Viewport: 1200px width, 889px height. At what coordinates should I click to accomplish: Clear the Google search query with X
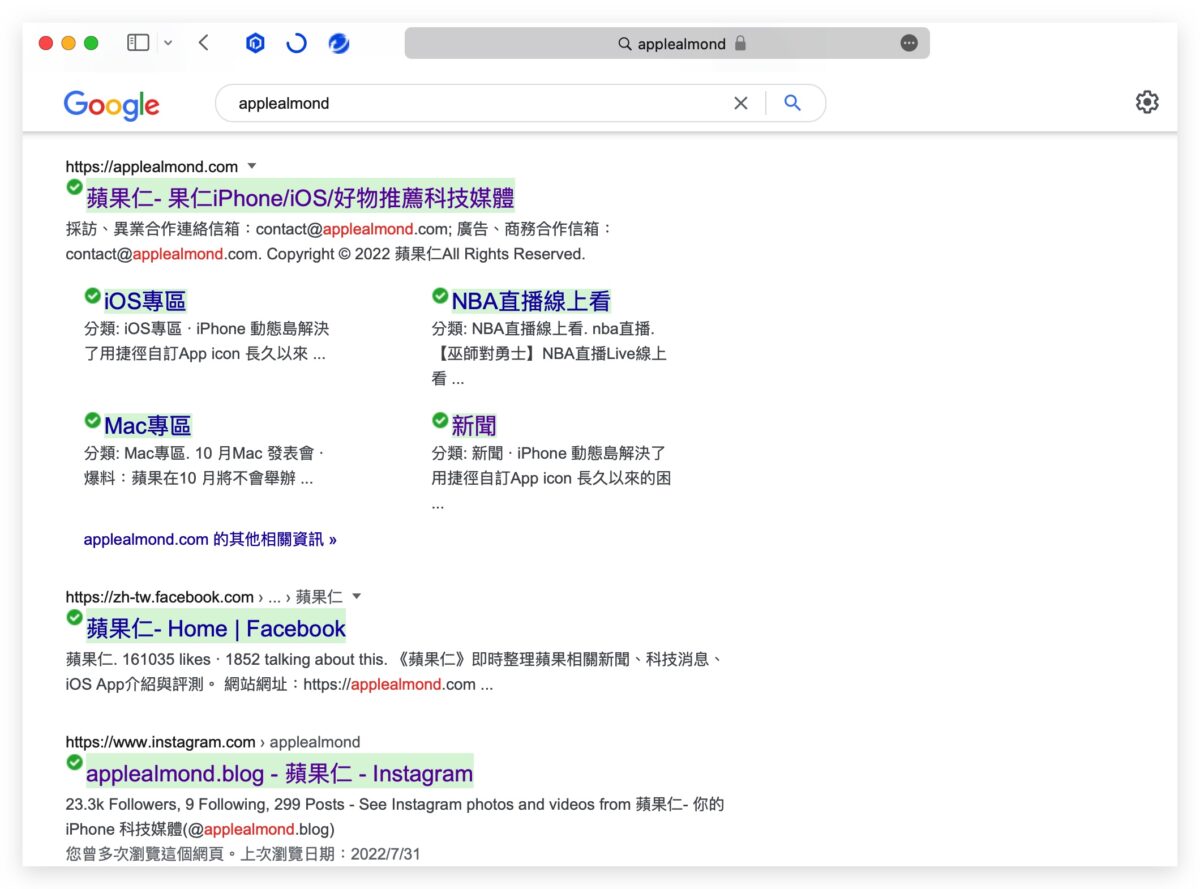[741, 103]
